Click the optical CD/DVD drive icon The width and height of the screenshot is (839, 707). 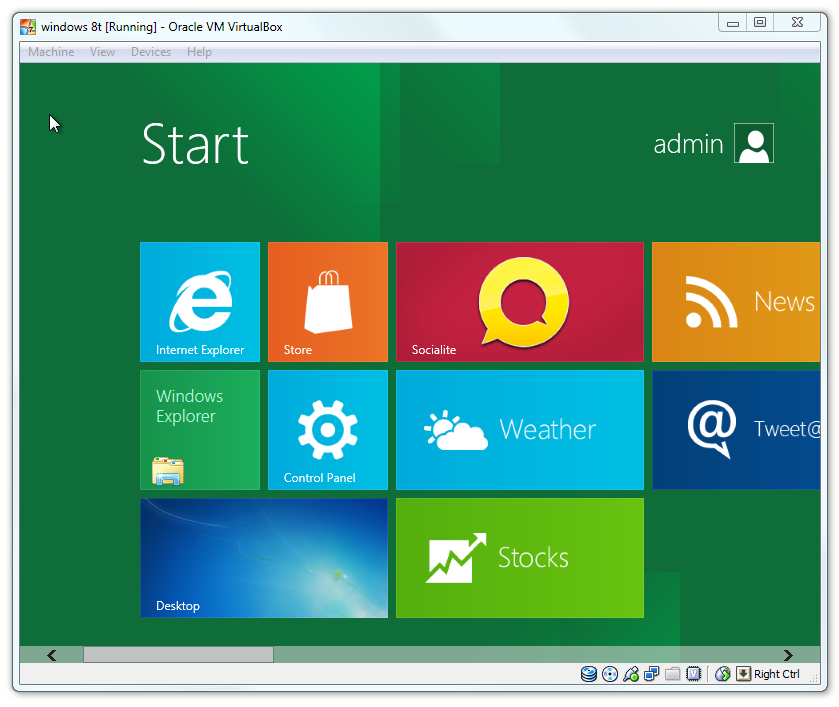pyautogui.click(x=609, y=674)
